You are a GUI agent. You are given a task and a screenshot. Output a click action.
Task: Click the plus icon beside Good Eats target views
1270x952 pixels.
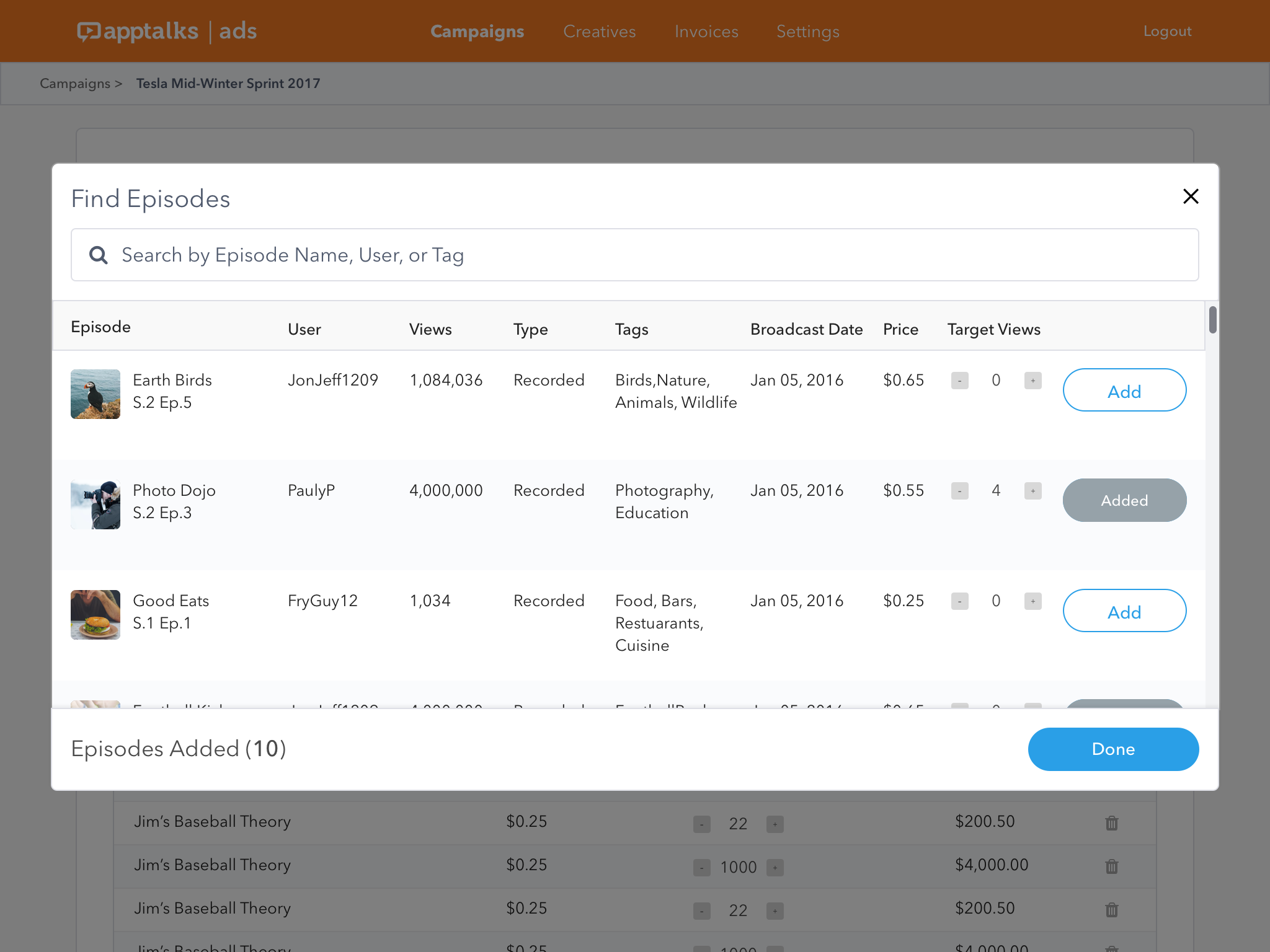pos(1032,601)
